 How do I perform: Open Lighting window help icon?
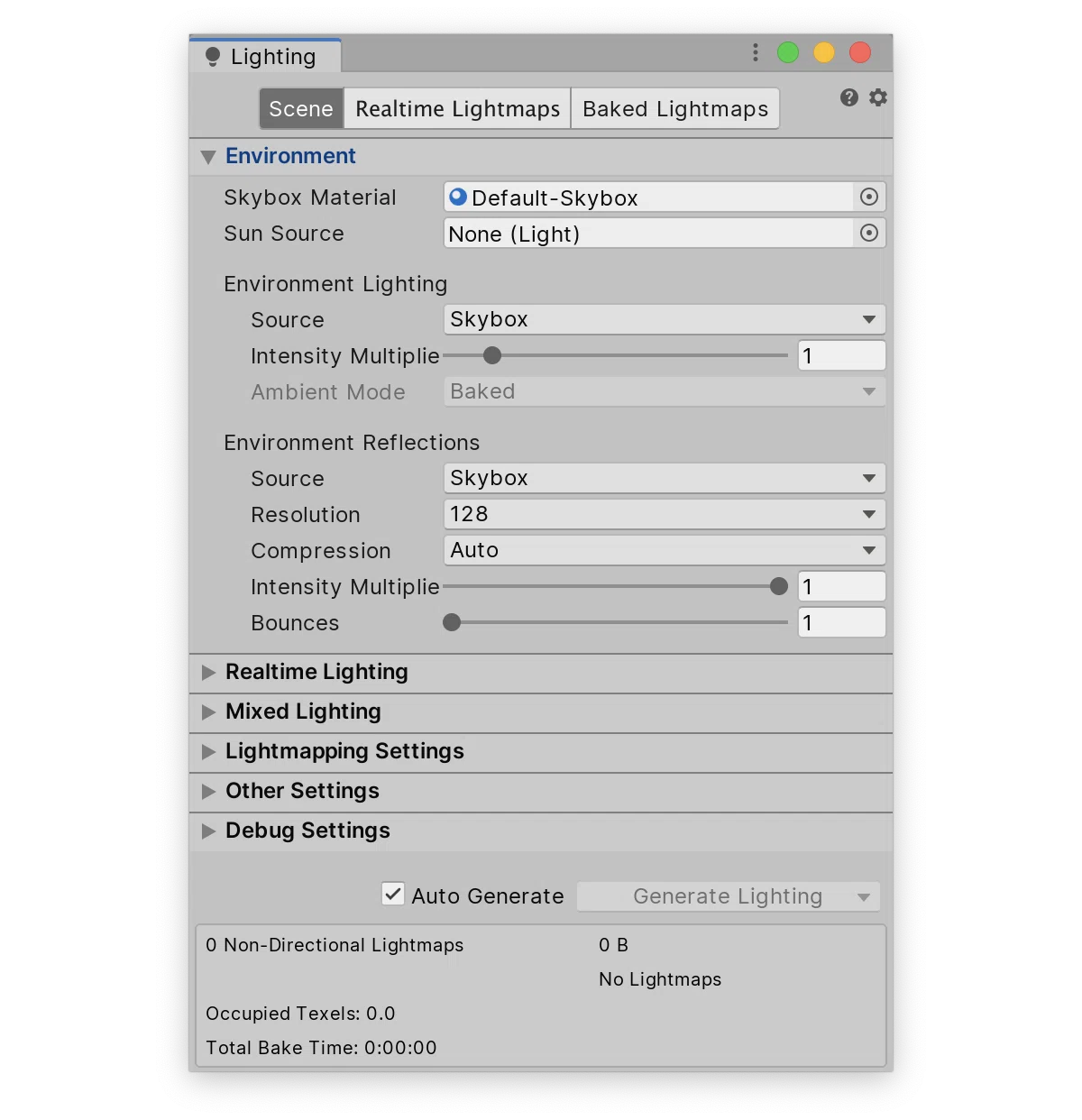(848, 97)
